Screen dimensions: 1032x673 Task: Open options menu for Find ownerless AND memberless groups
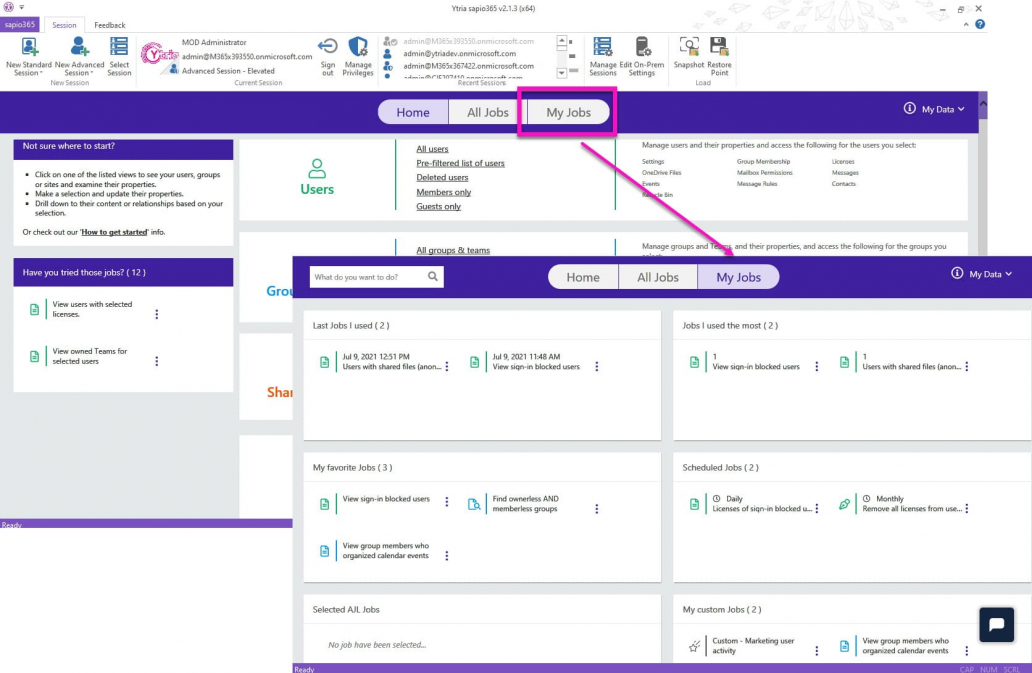(x=597, y=509)
